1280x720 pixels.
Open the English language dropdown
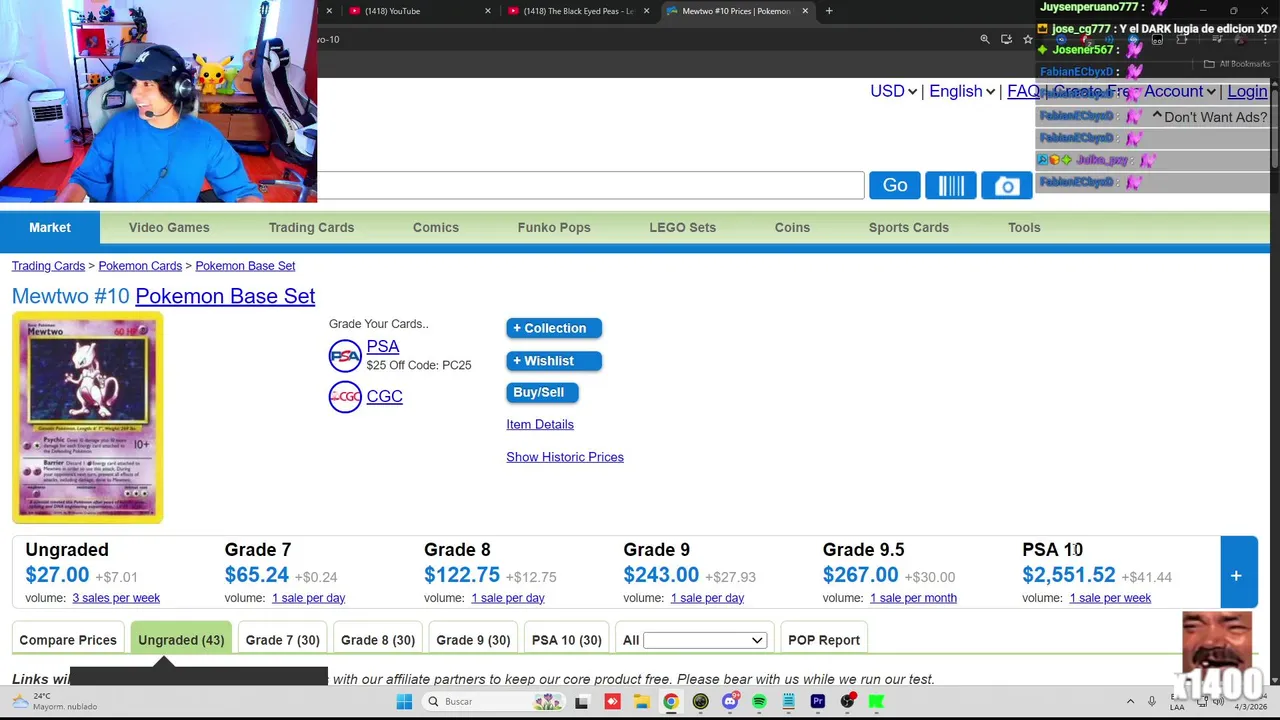(x=962, y=91)
